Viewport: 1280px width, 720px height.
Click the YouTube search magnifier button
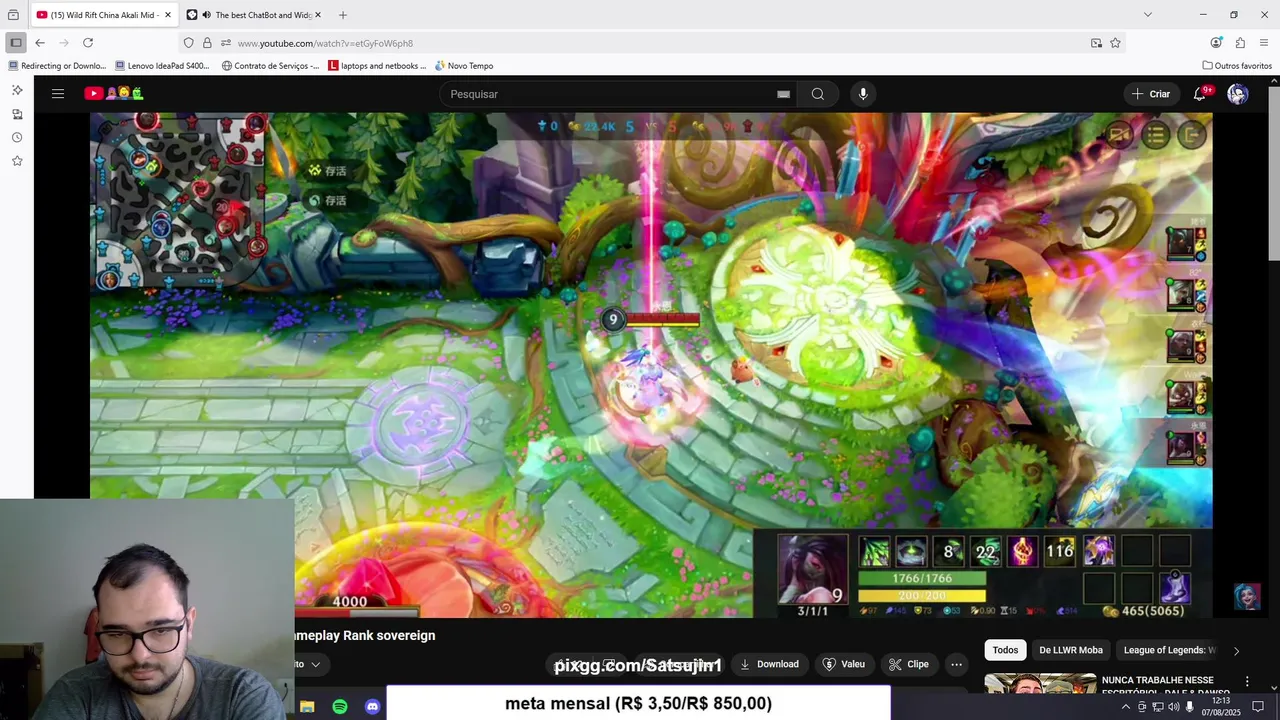click(818, 94)
